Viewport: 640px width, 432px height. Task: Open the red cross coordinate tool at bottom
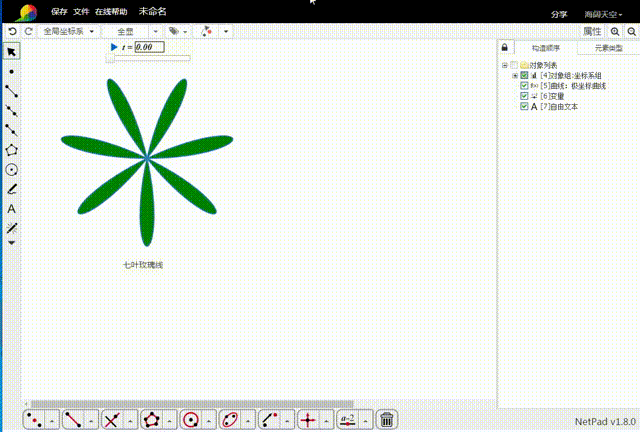pos(308,419)
